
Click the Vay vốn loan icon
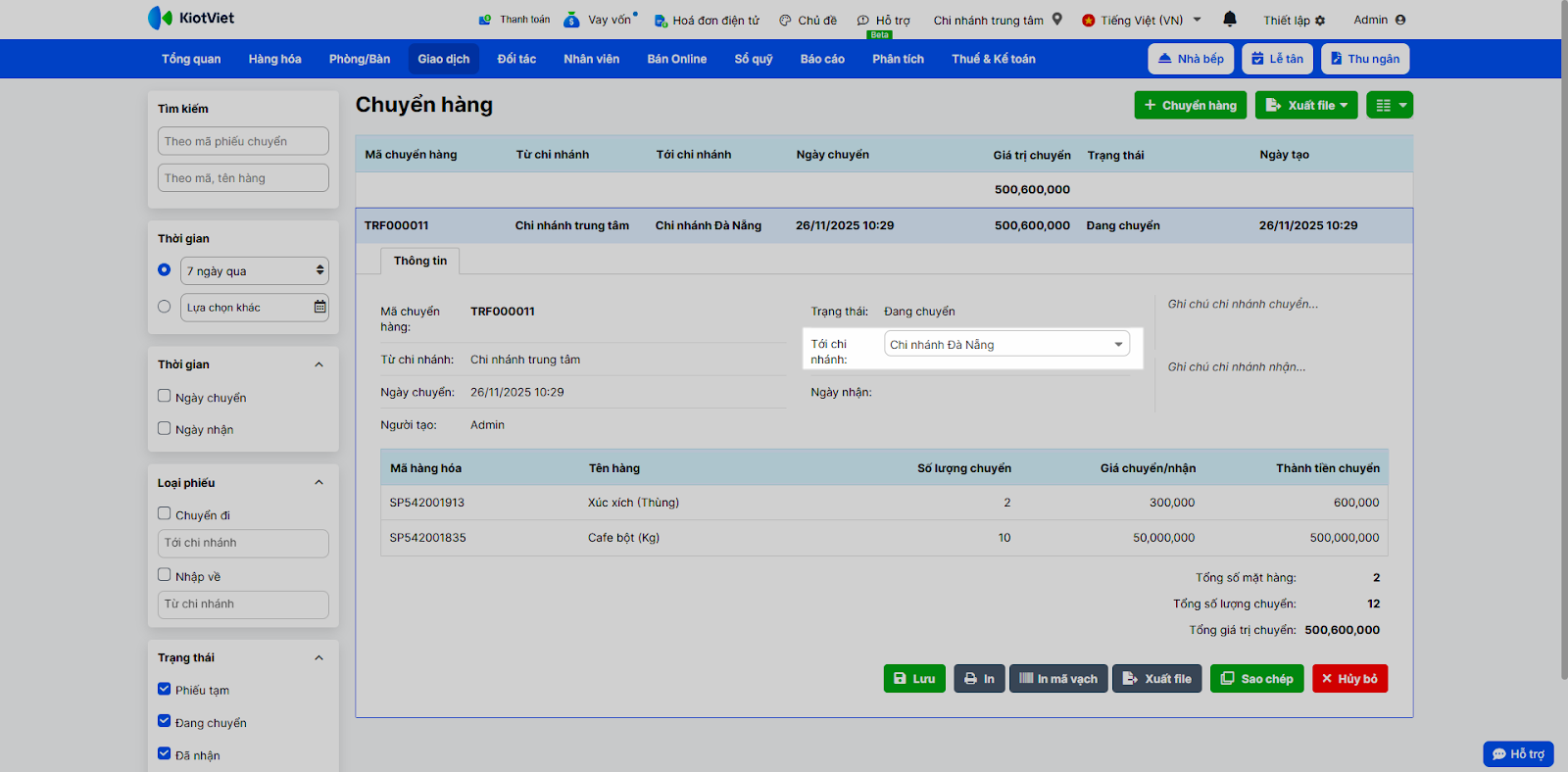(x=571, y=20)
